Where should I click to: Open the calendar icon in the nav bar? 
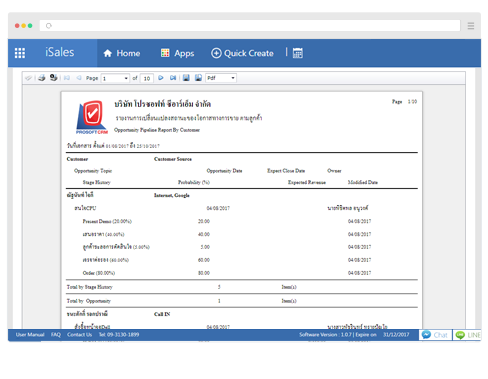(x=298, y=53)
